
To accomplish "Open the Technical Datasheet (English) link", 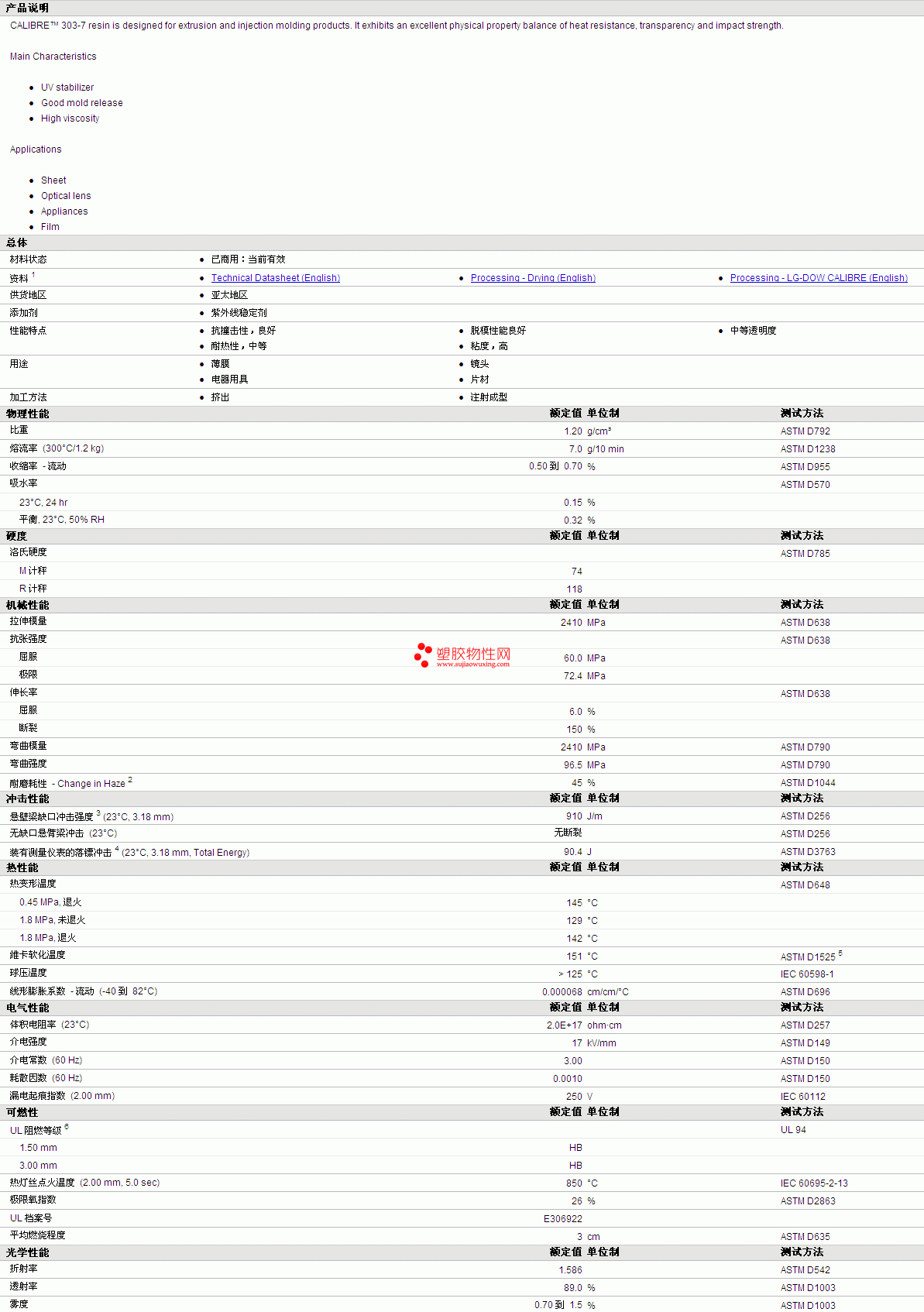I will click(276, 278).
